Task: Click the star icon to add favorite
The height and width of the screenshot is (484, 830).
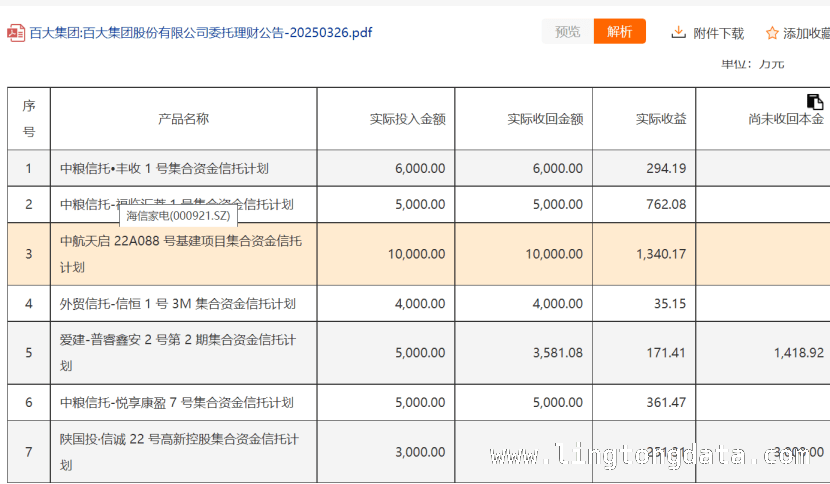Action: point(772,33)
